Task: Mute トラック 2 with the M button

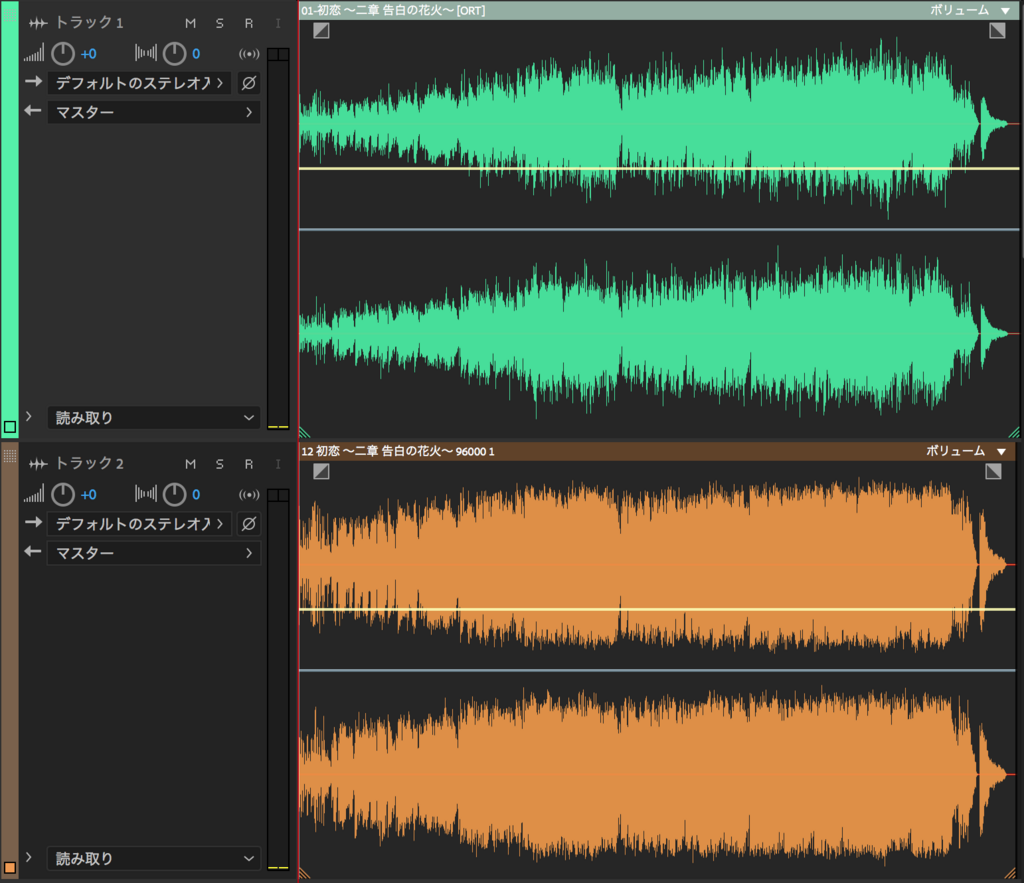Action: tap(191, 464)
